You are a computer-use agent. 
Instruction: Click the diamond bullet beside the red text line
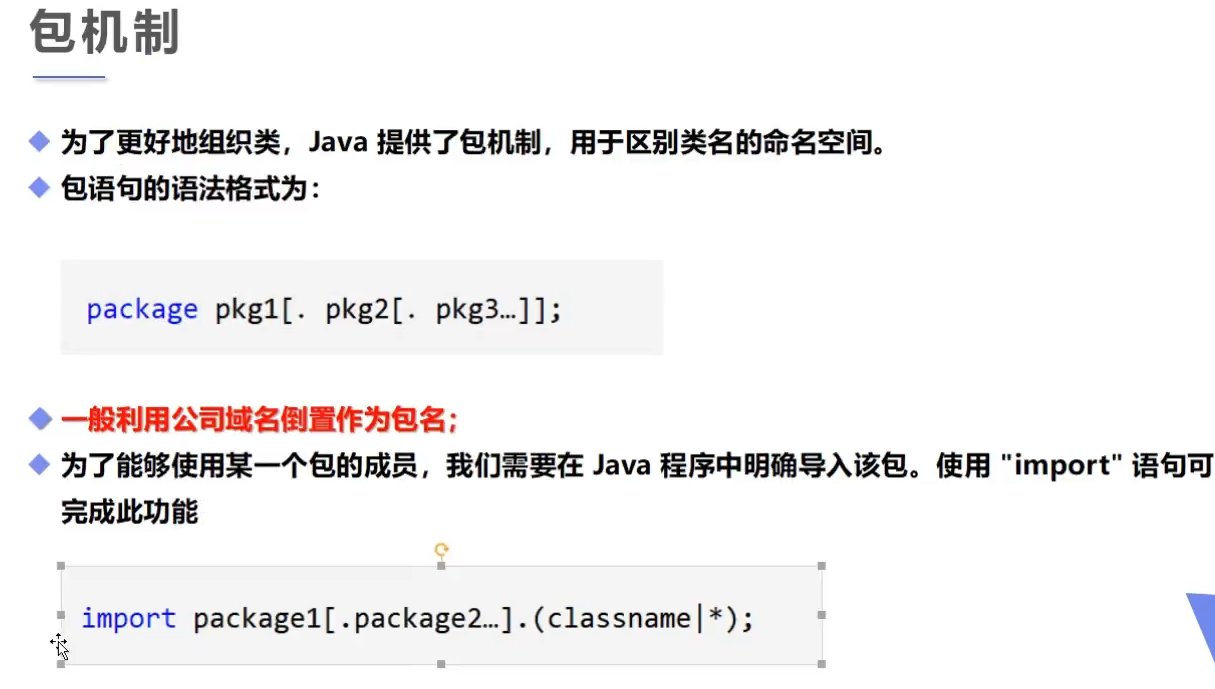[39, 418]
